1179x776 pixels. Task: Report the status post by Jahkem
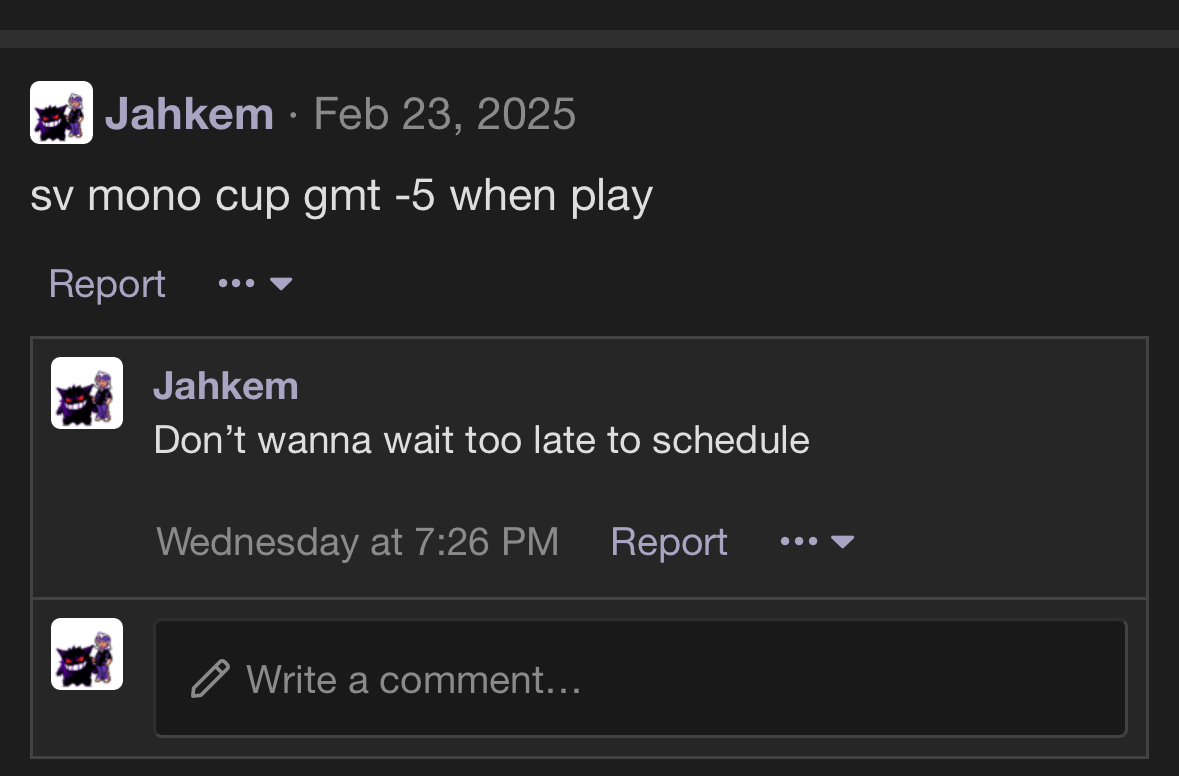[107, 284]
